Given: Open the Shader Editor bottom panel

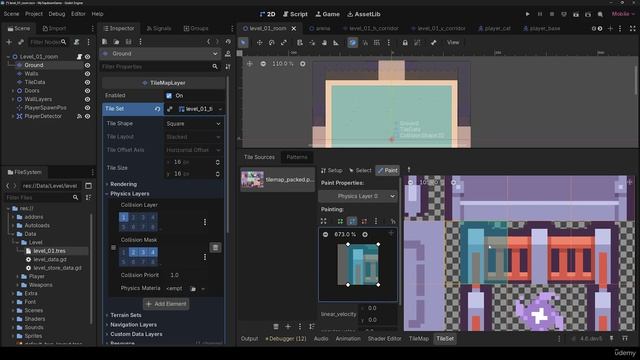Looking at the screenshot, I should tap(384, 339).
